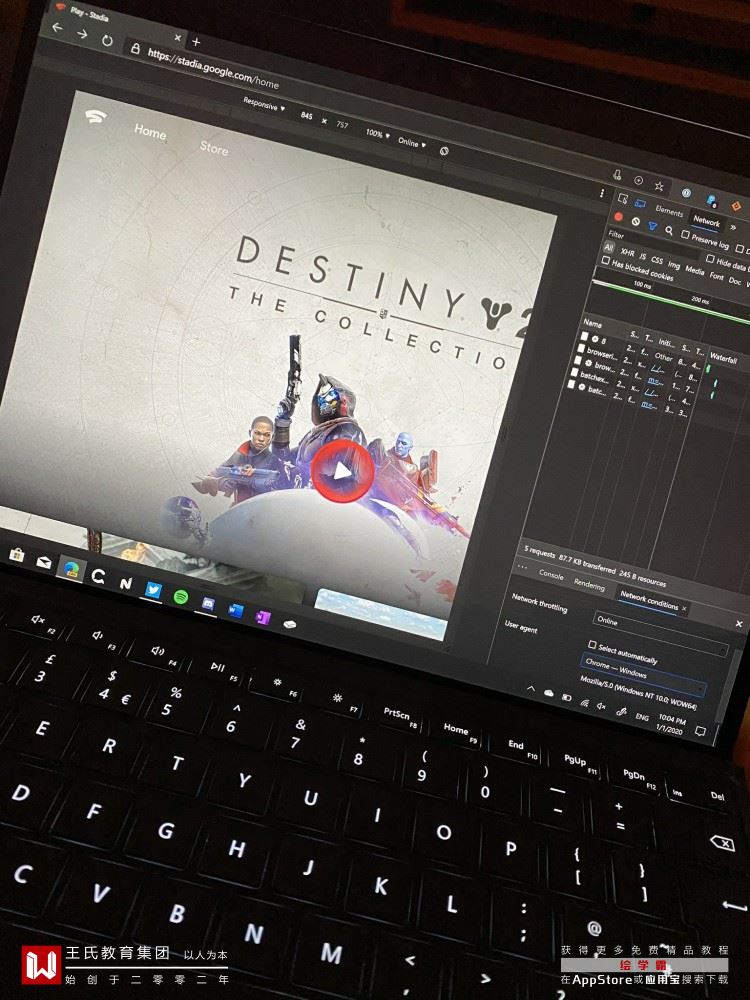The height and width of the screenshot is (1000, 750).
Task: Open device toolbar three-dot options menu
Action: [601, 193]
